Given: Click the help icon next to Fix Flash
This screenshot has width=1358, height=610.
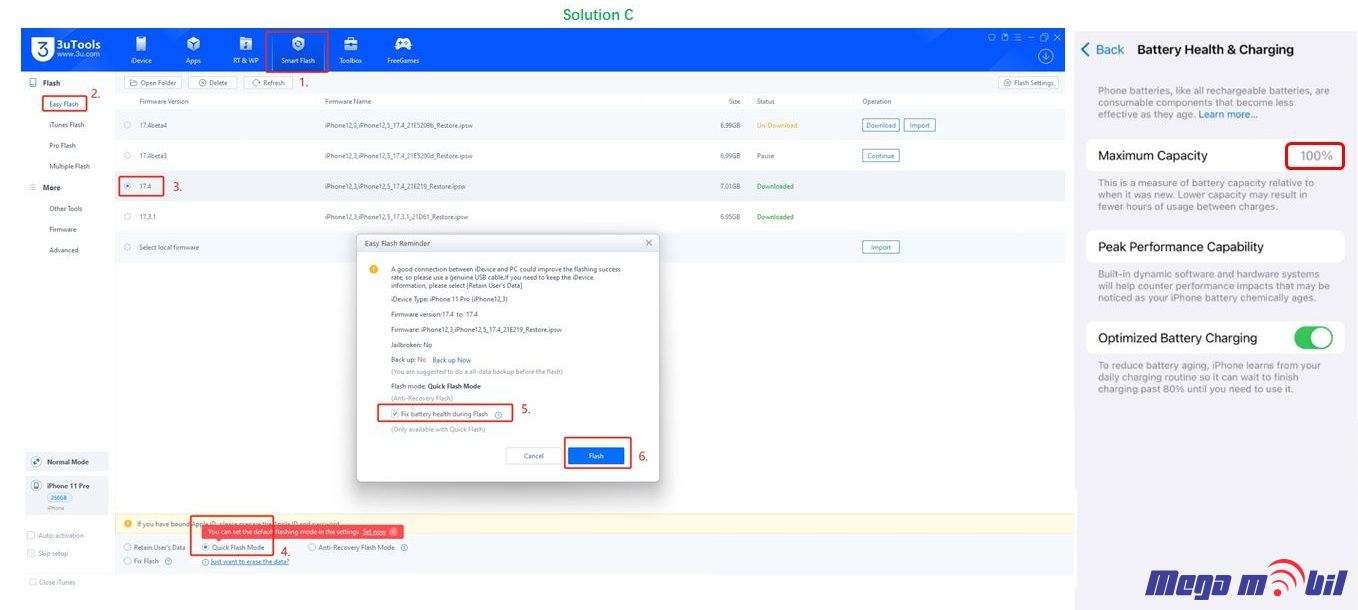Looking at the screenshot, I should click(x=168, y=561).
